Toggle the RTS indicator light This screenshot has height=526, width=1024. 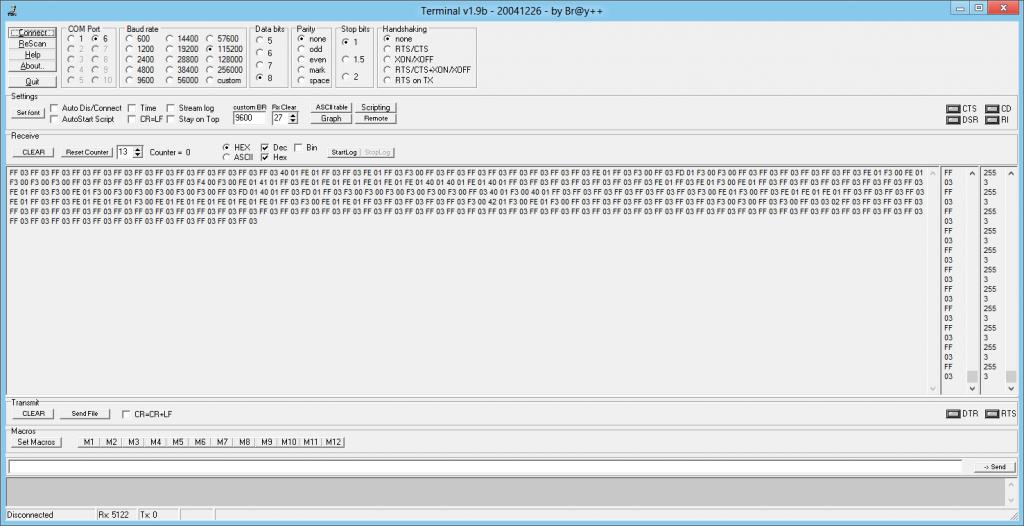tap(992, 413)
